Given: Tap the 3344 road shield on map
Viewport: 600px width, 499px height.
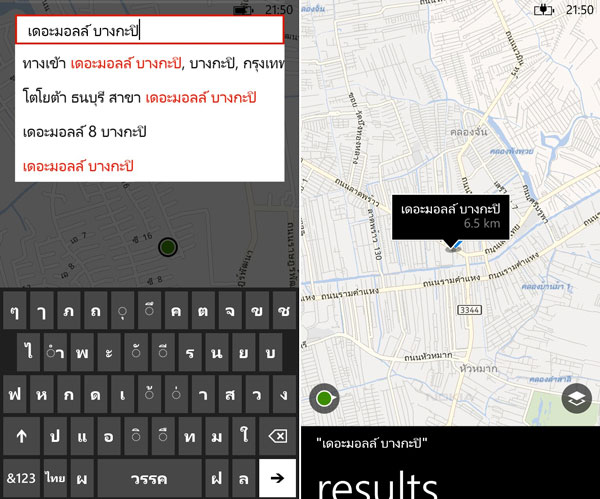Looking at the screenshot, I should pos(470,310).
